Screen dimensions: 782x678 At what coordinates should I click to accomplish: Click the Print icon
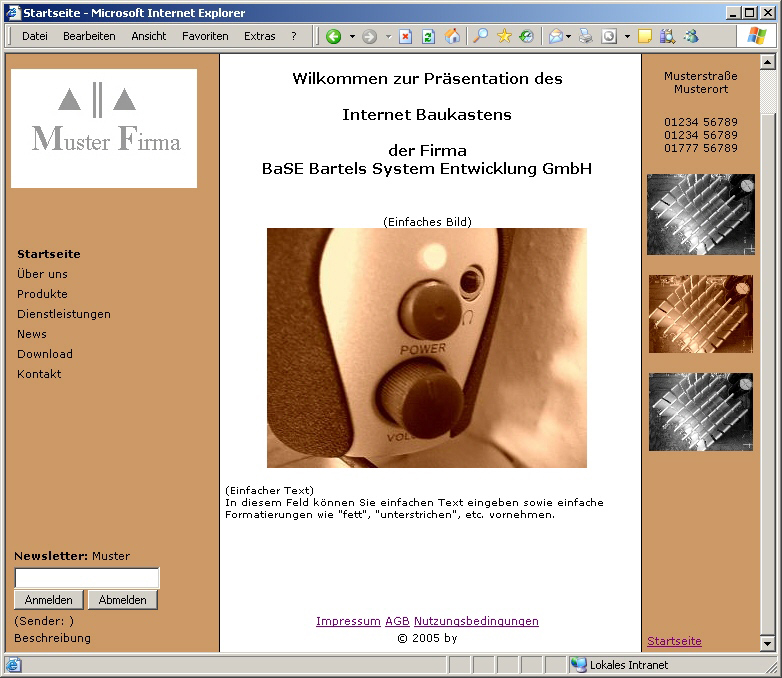click(x=586, y=36)
